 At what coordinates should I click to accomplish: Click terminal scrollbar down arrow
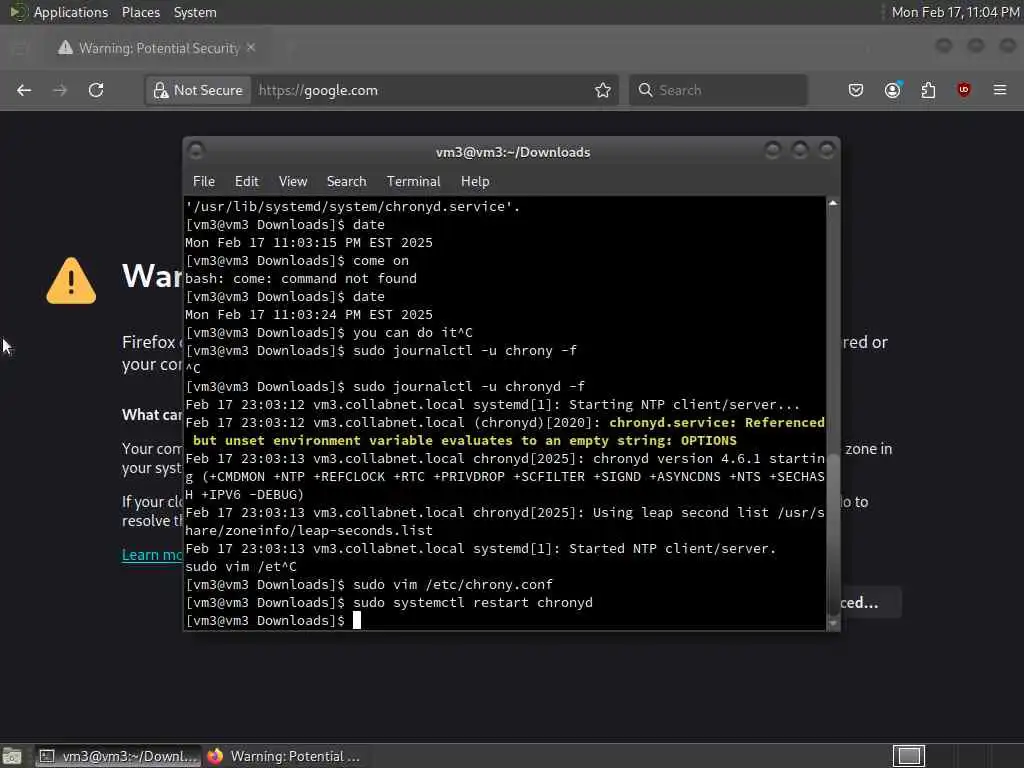833,623
